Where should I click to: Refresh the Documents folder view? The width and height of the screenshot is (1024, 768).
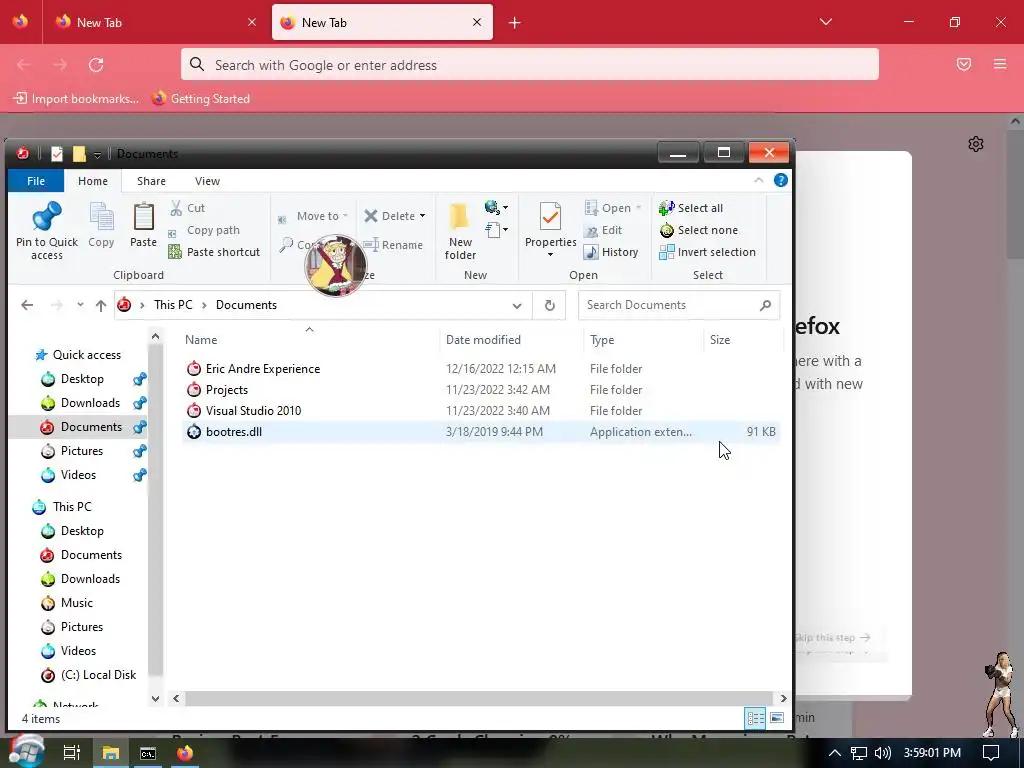click(x=549, y=306)
